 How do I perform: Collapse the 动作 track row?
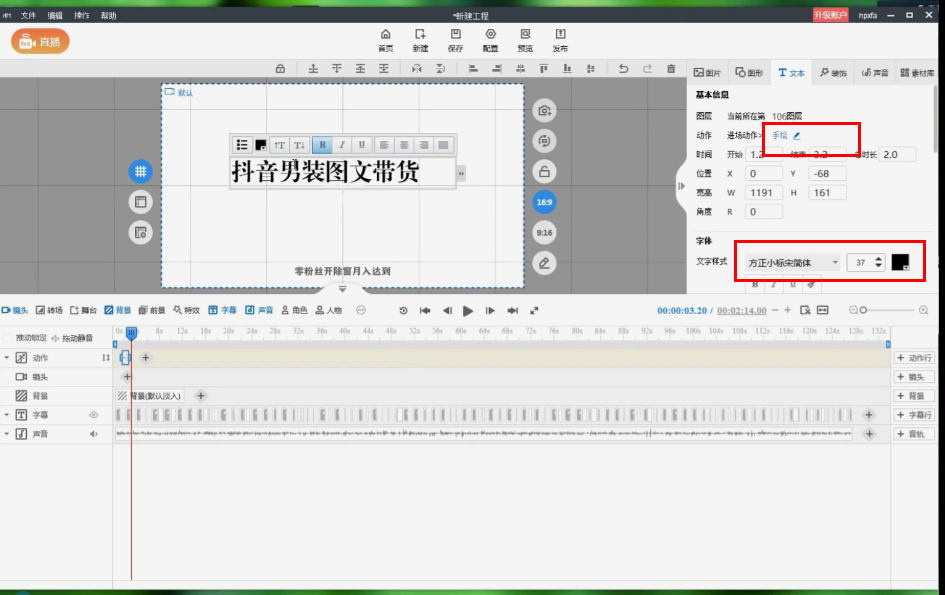tap(7, 357)
